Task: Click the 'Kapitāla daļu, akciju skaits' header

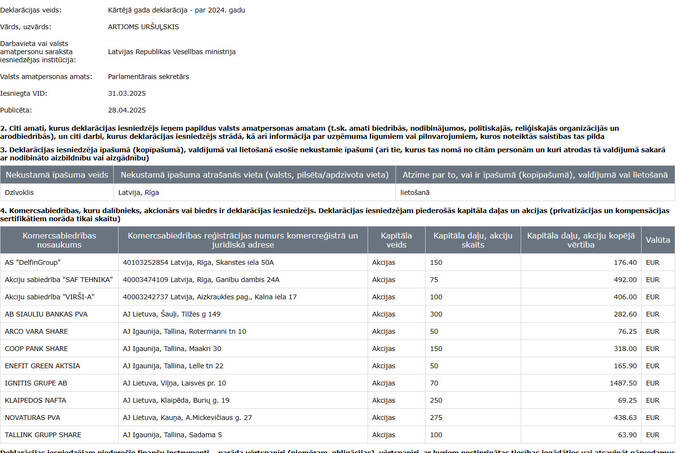Action: point(473,240)
